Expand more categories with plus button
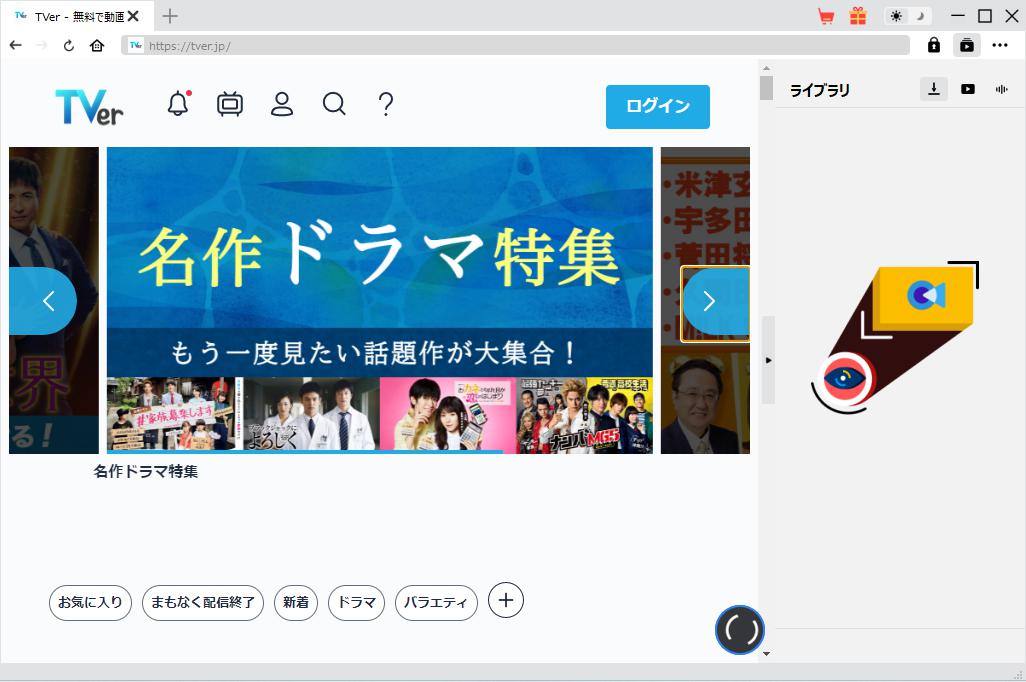This screenshot has height=682, width=1026. click(x=506, y=600)
